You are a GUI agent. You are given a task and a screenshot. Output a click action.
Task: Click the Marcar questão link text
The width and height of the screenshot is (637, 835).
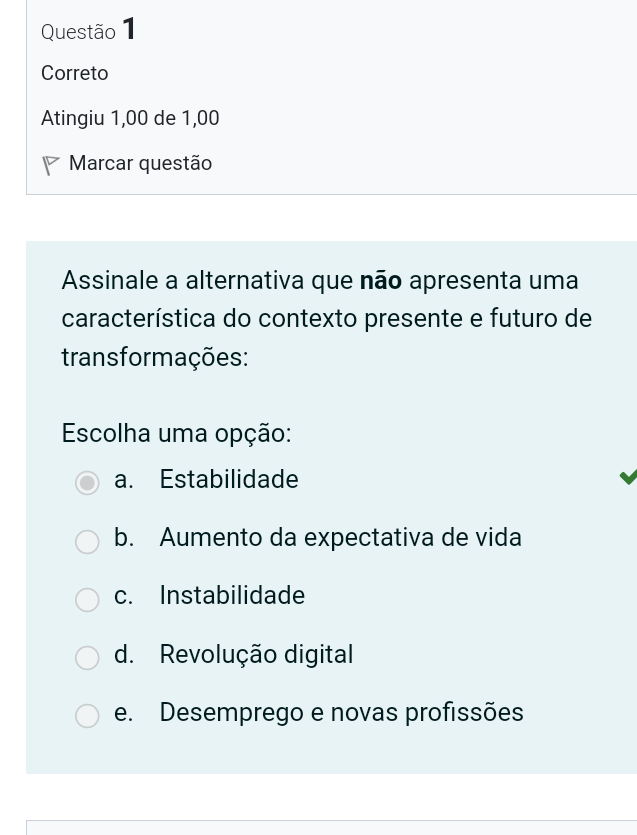click(x=140, y=163)
